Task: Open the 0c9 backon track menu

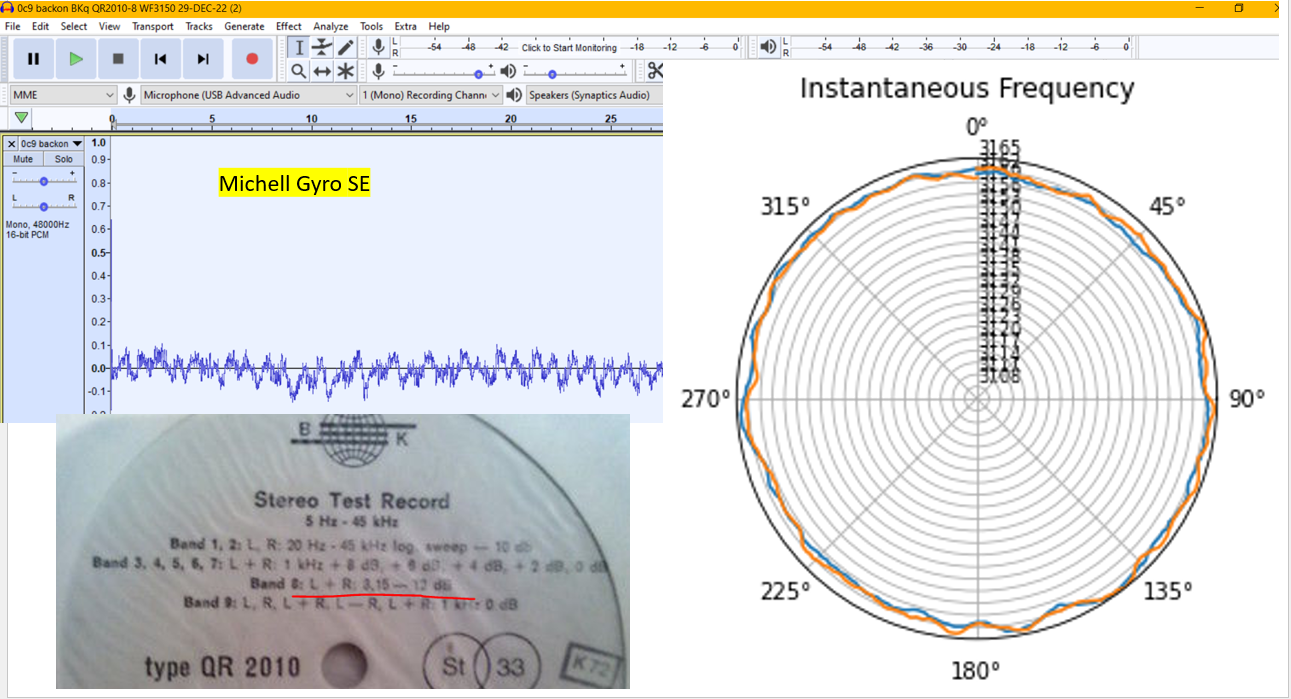Action: coord(50,144)
